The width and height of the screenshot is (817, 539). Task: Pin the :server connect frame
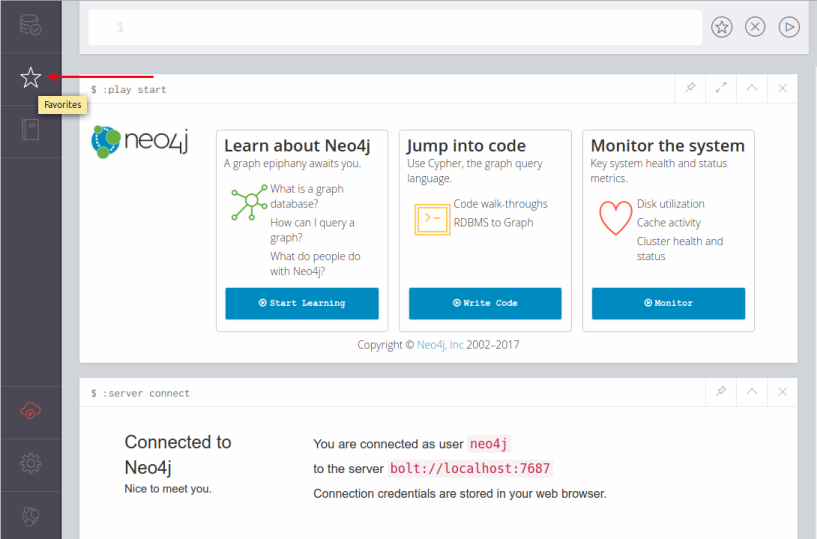pyautogui.click(x=721, y=393)
